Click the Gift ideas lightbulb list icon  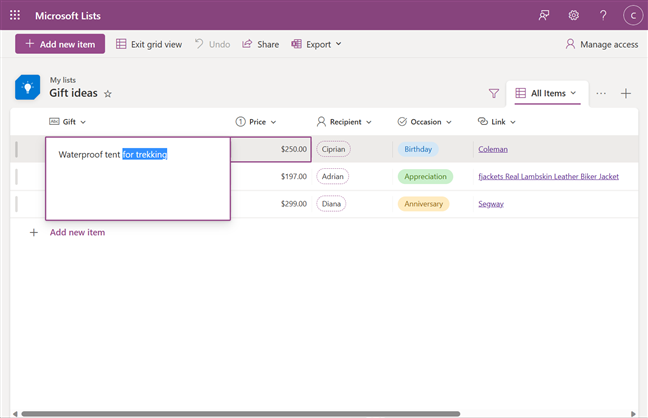[28, 87]
